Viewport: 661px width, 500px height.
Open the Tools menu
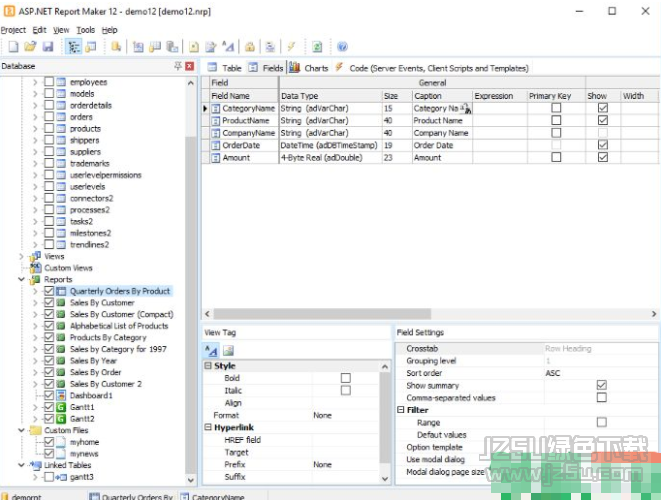(x=86, y=30)
